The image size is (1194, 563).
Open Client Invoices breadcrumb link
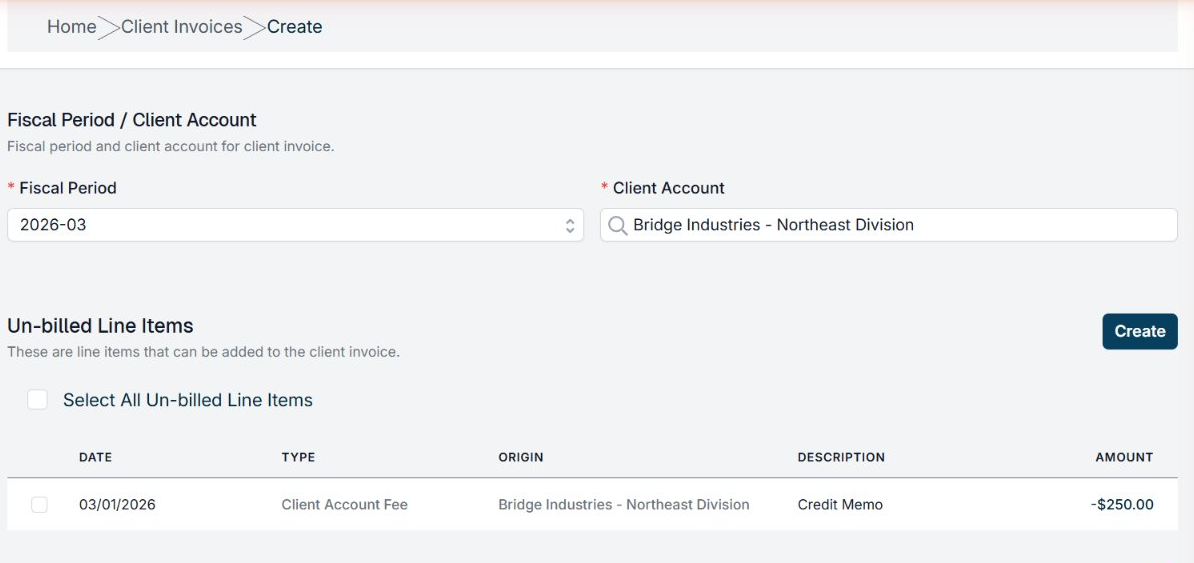click(x=181, y=27)
